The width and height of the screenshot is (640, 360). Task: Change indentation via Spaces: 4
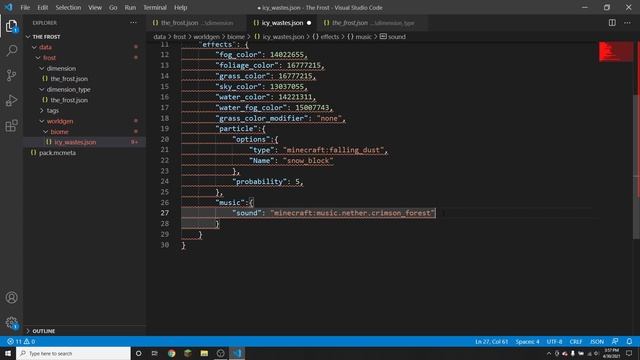pyautogui.click(x=527, y=342)
